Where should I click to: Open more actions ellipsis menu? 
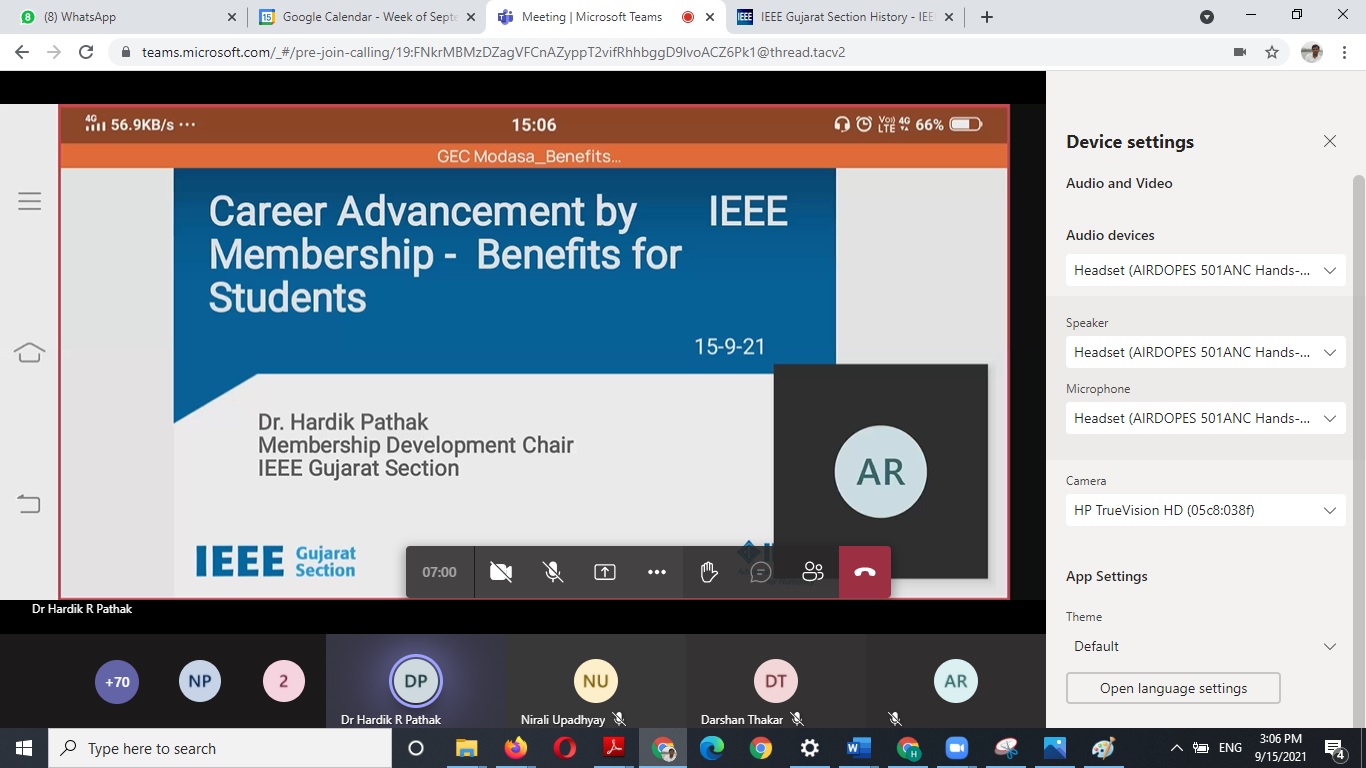657,572
